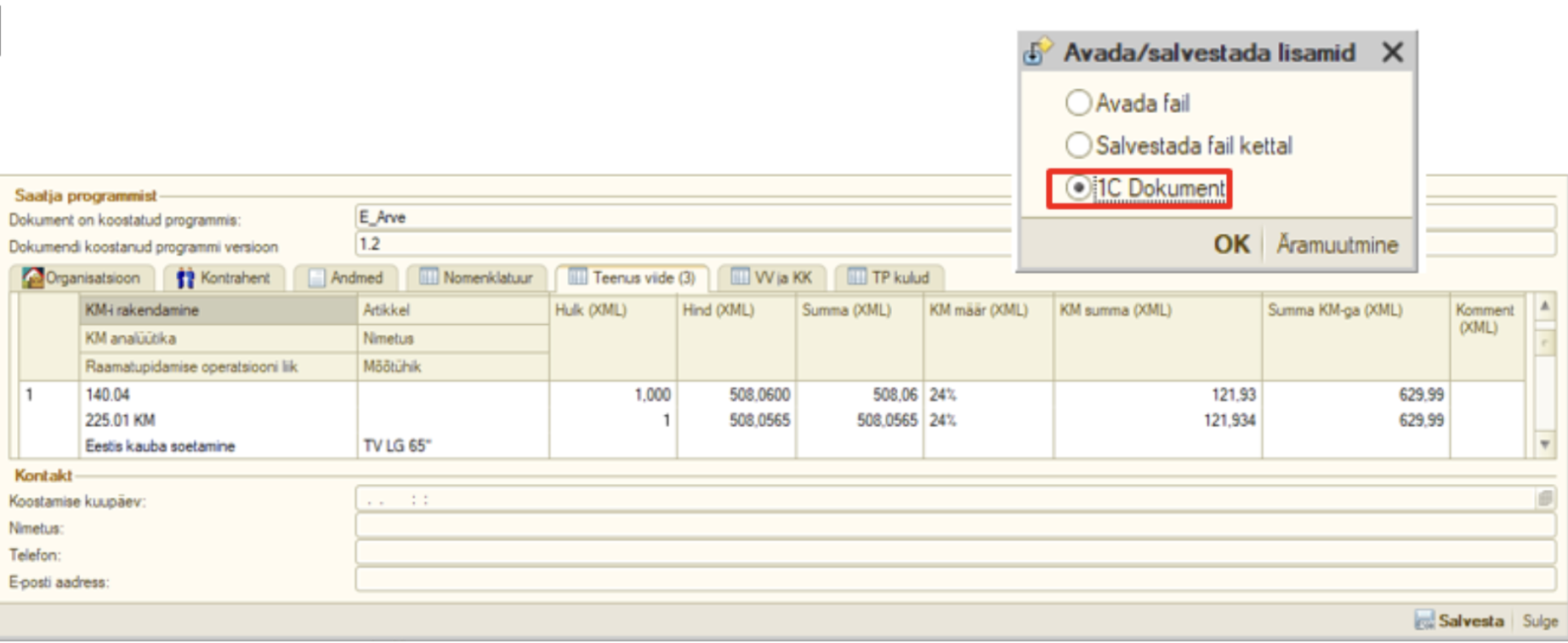
Task: Click the Sulge button to close the form
Action: pyautogui.click(x=1539, y=621)
